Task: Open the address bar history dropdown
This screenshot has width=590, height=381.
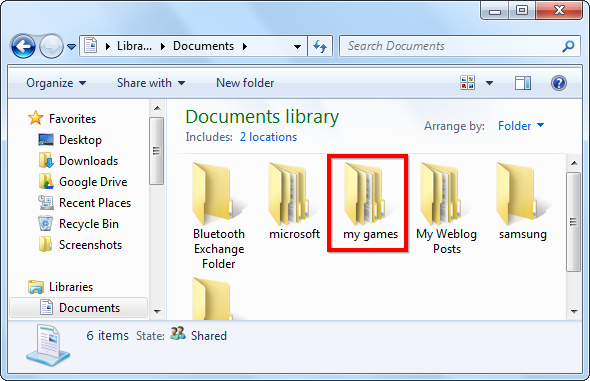Action: click(x=297, y=47)
